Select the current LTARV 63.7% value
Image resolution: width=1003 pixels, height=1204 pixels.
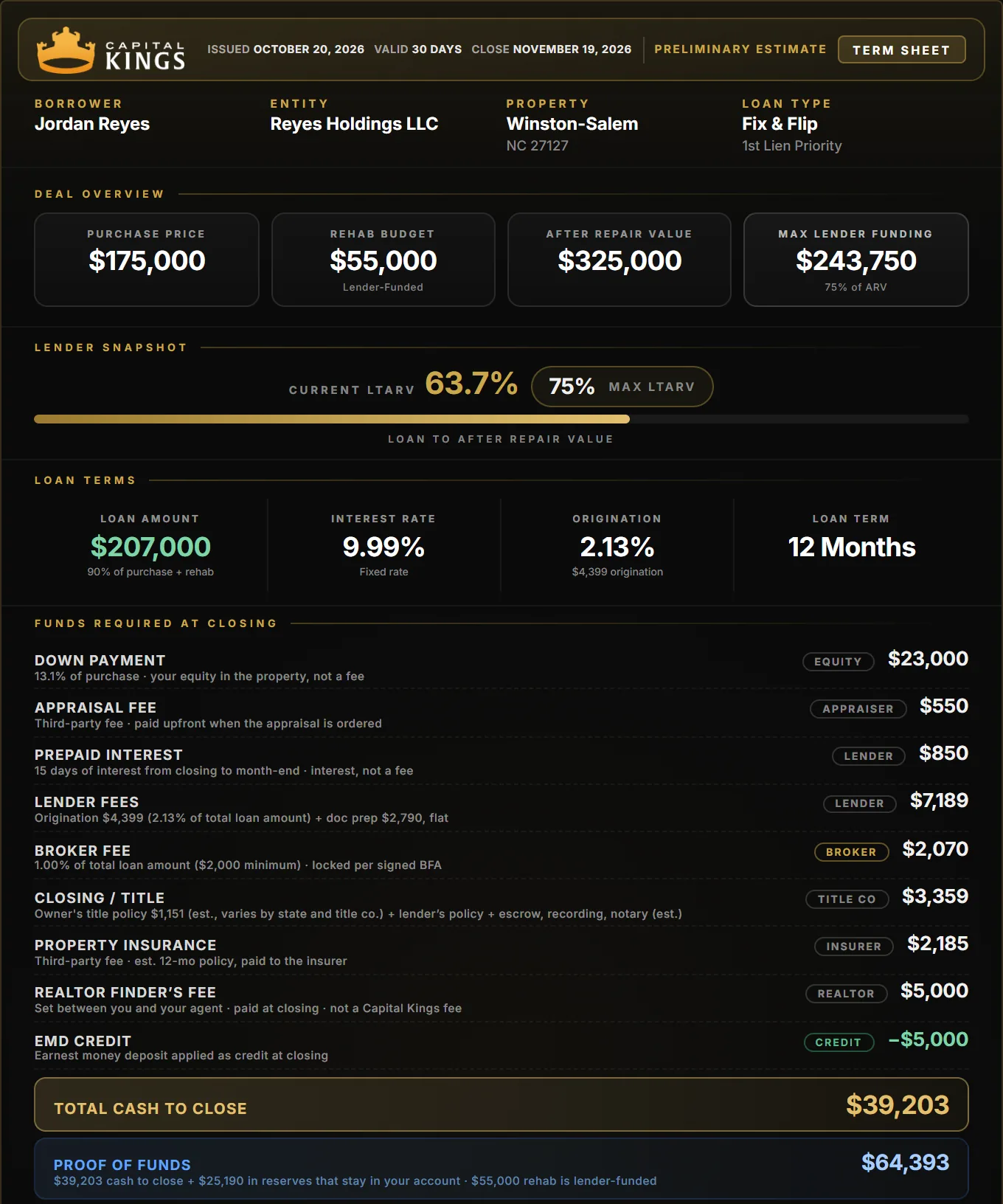pyautogui.click(x=471, y=384)
